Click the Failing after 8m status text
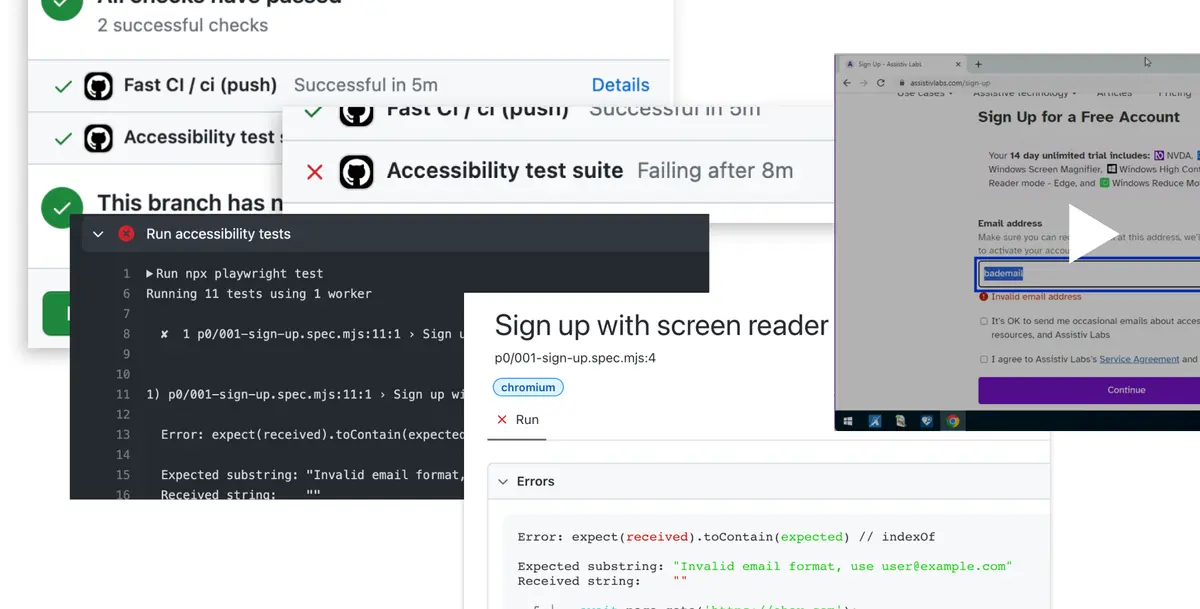1200x609 pixels. (x=715, y=171)
